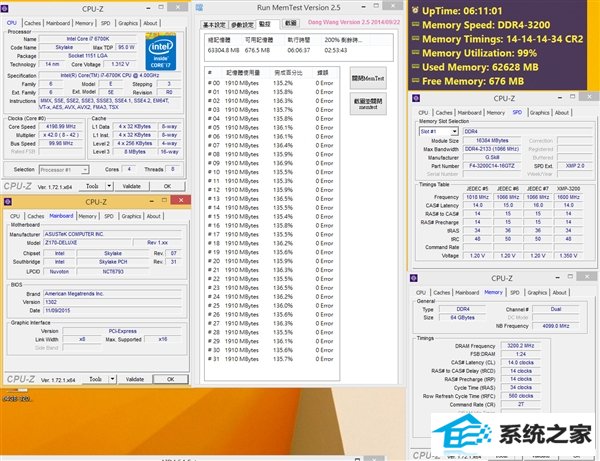600x461 pixels.
Task: Click OK in the CPU-Z Mainboard window
Action: click(171, 379)
